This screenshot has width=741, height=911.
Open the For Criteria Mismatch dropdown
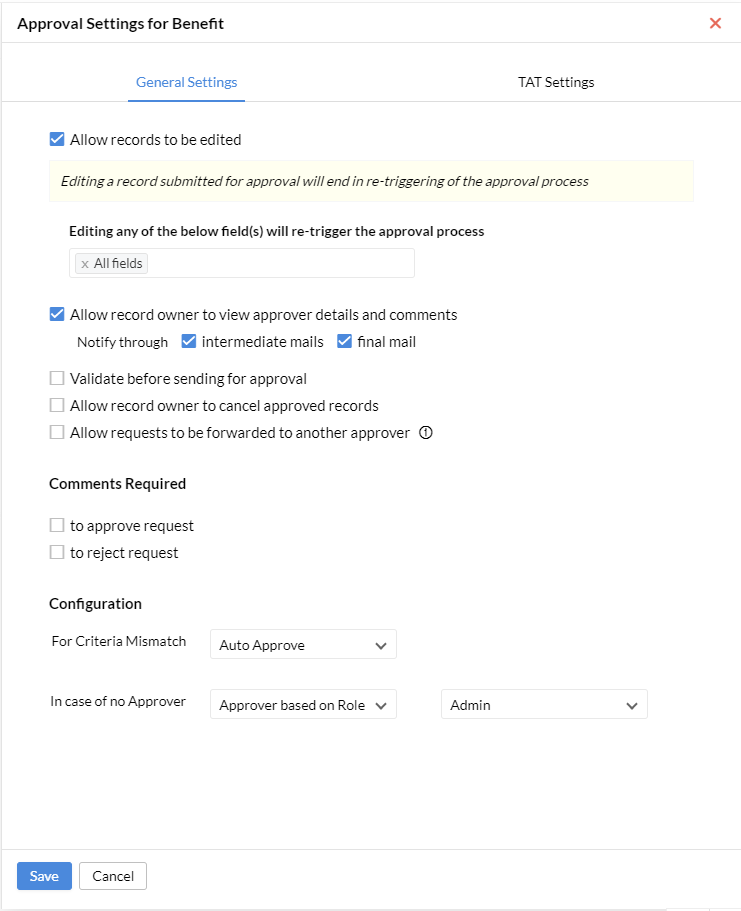click(x=303, y=645)
